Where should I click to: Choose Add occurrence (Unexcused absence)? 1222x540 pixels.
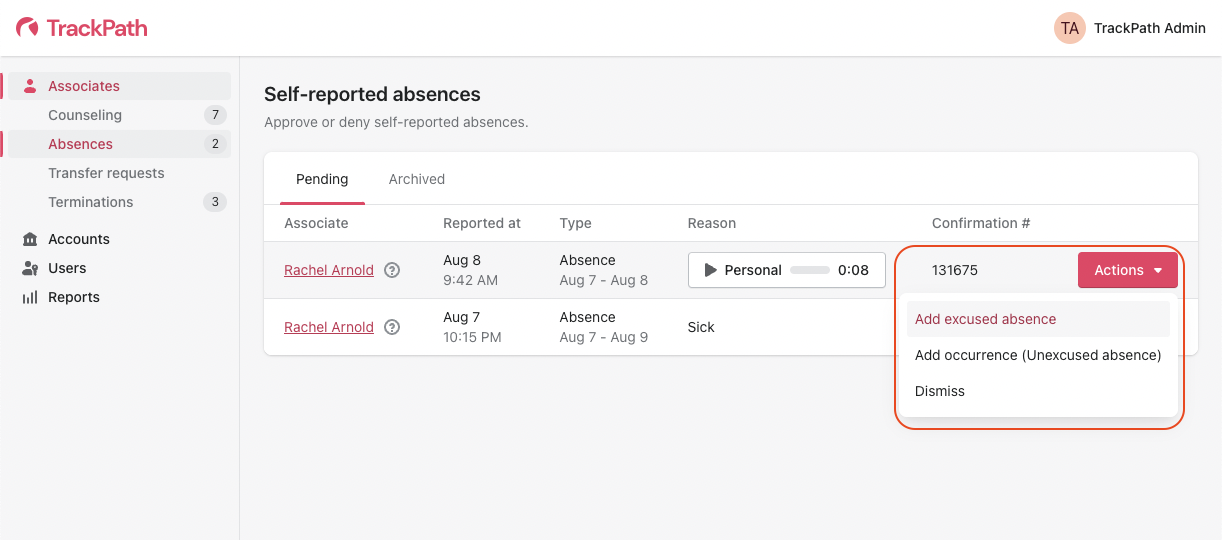[1038, 355]
